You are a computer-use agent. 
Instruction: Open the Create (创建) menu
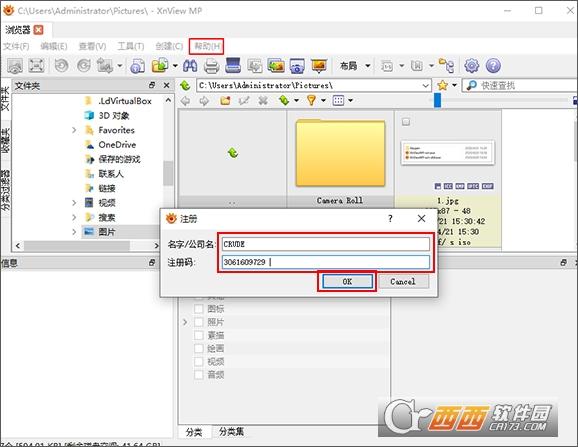pyautogui.click(x=169, y=46)
